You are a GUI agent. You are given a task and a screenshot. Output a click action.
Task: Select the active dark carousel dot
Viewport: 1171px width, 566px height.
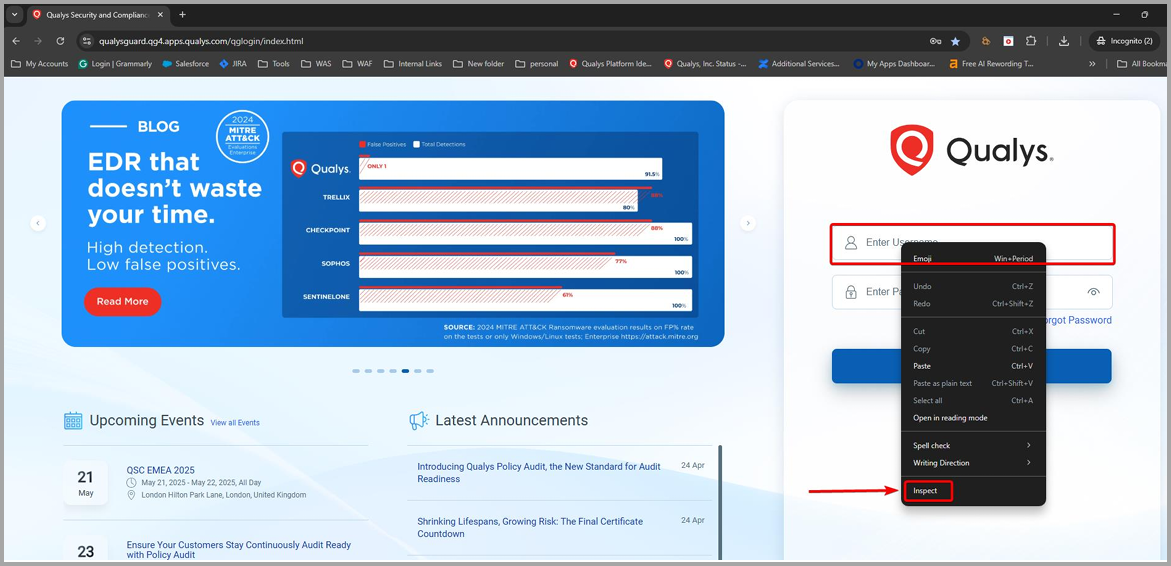406,371
